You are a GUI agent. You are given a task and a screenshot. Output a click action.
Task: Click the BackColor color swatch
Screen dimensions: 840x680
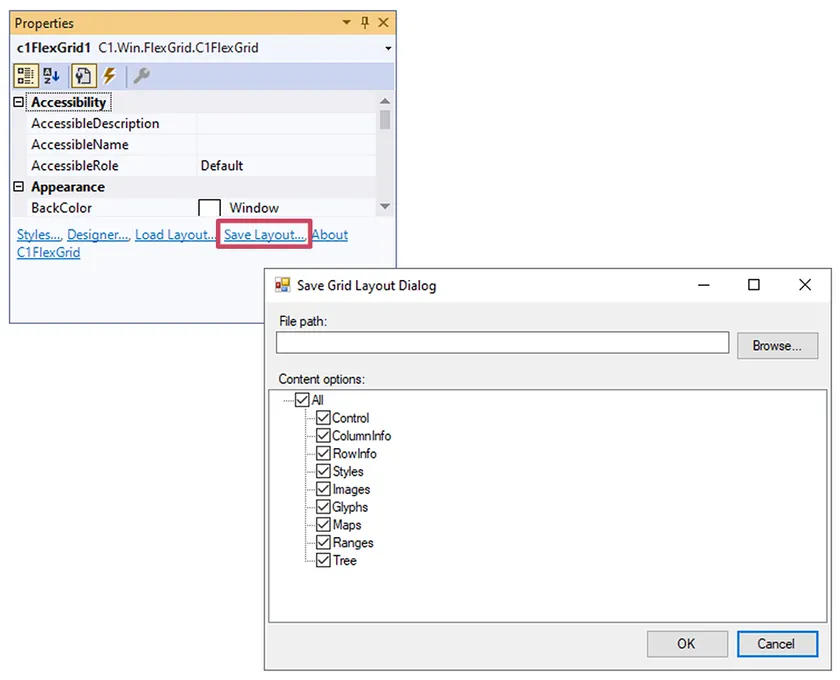209,208
